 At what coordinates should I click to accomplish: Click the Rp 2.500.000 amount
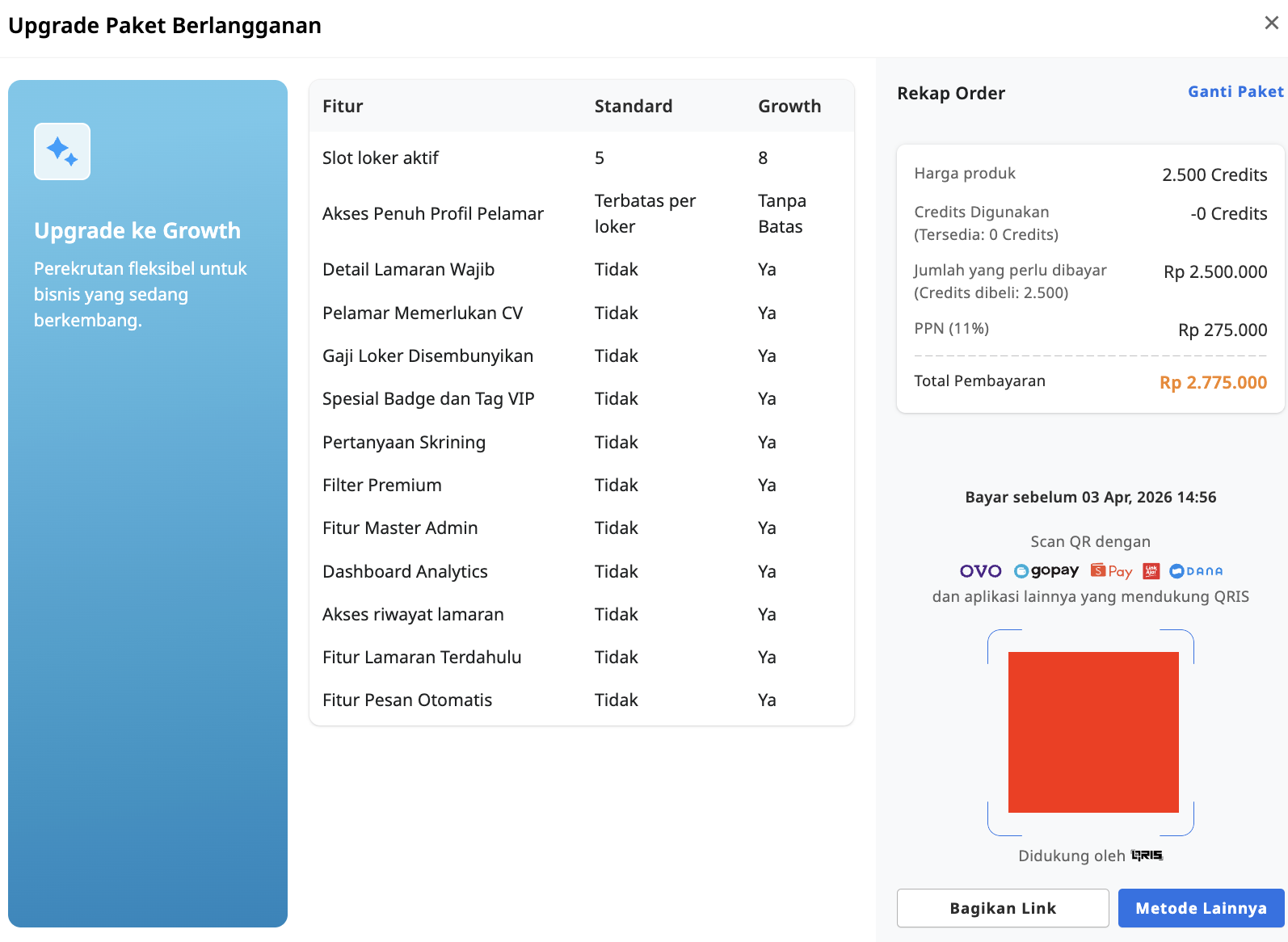pos(1215,271)
